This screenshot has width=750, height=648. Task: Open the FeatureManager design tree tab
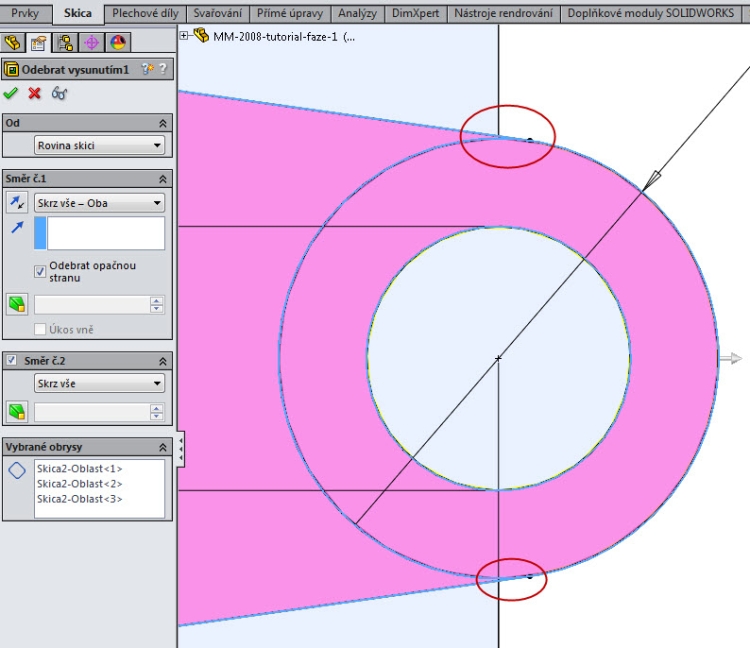coord(13,43)
